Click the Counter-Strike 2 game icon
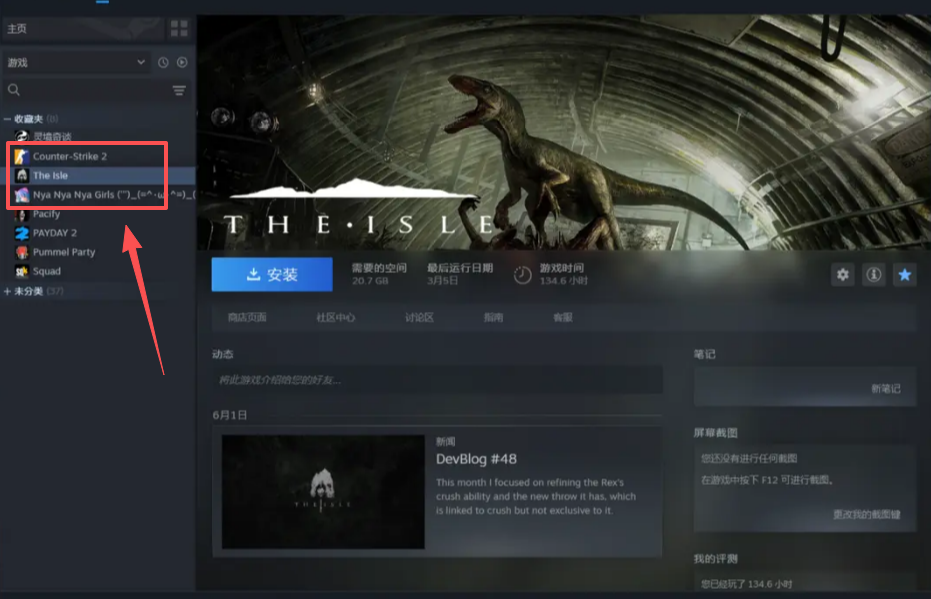 click(x=22, y=156)
